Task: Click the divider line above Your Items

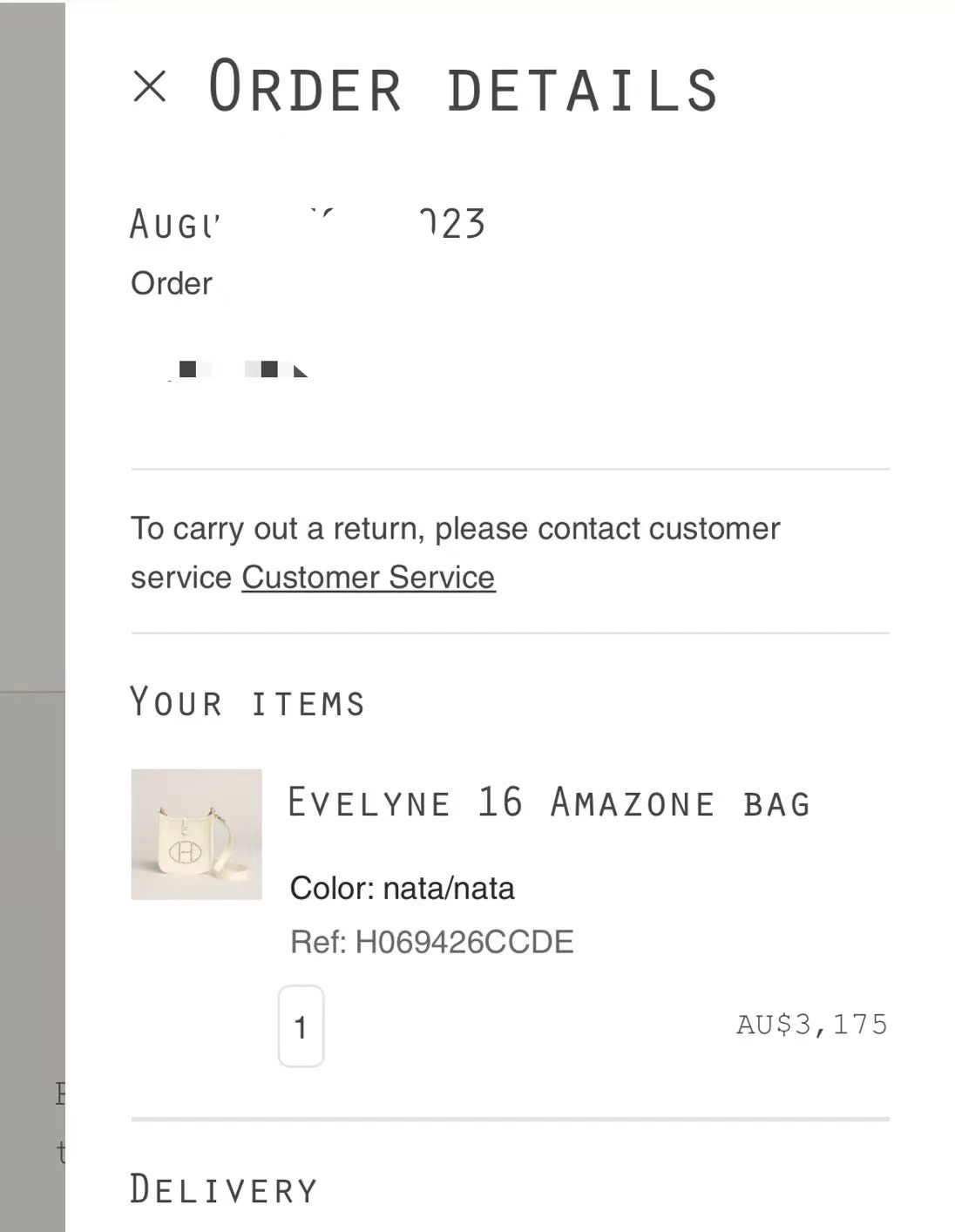Action: [x=510, y=633]
